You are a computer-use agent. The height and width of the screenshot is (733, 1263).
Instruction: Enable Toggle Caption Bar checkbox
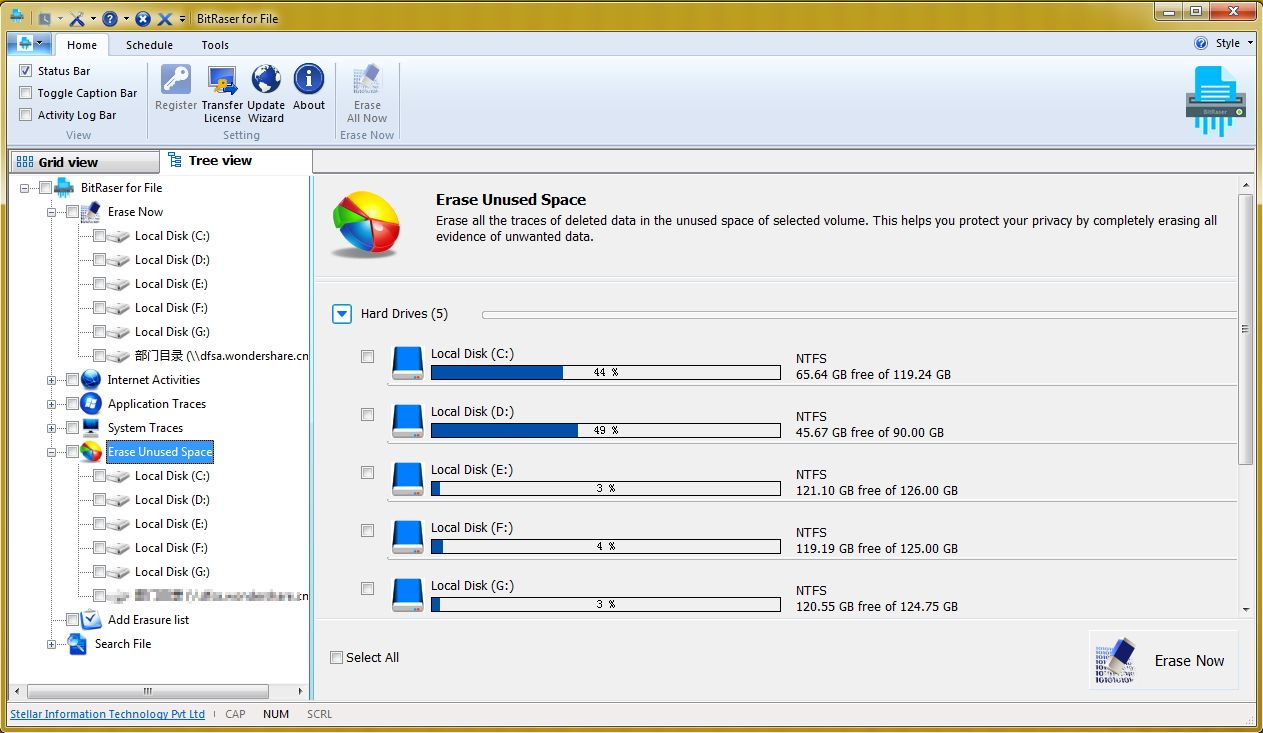click(x=26, y=93)
